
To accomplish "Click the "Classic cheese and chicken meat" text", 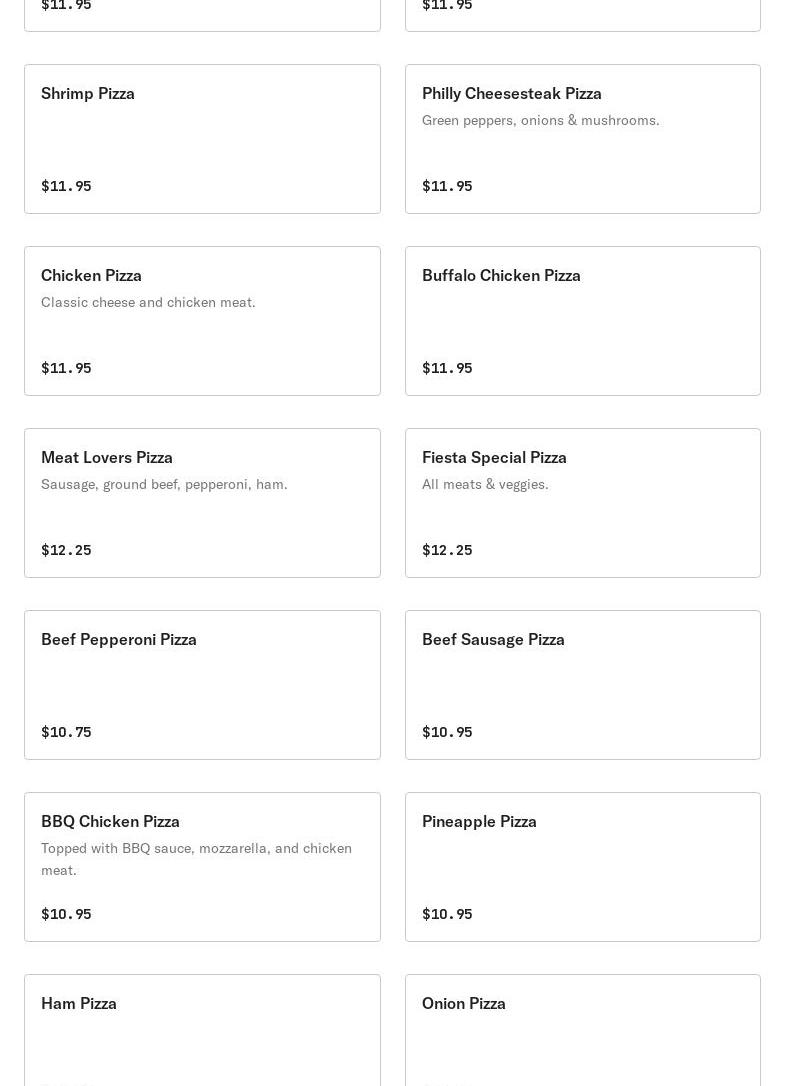I will pyautogui.click(x=148, y=302).
